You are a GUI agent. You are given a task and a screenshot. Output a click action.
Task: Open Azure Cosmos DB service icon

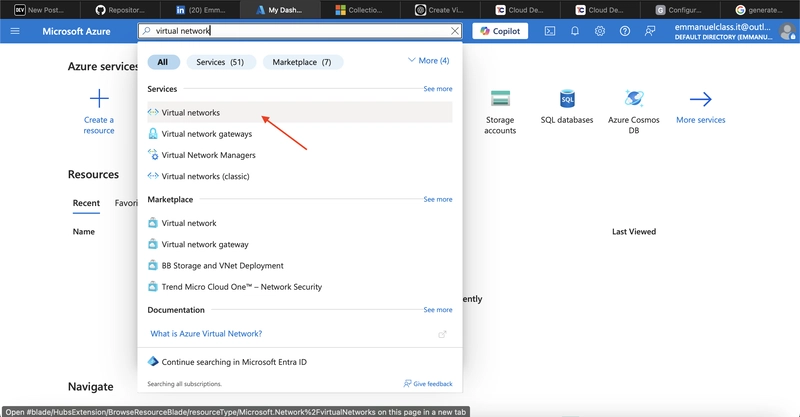point(634,98)
